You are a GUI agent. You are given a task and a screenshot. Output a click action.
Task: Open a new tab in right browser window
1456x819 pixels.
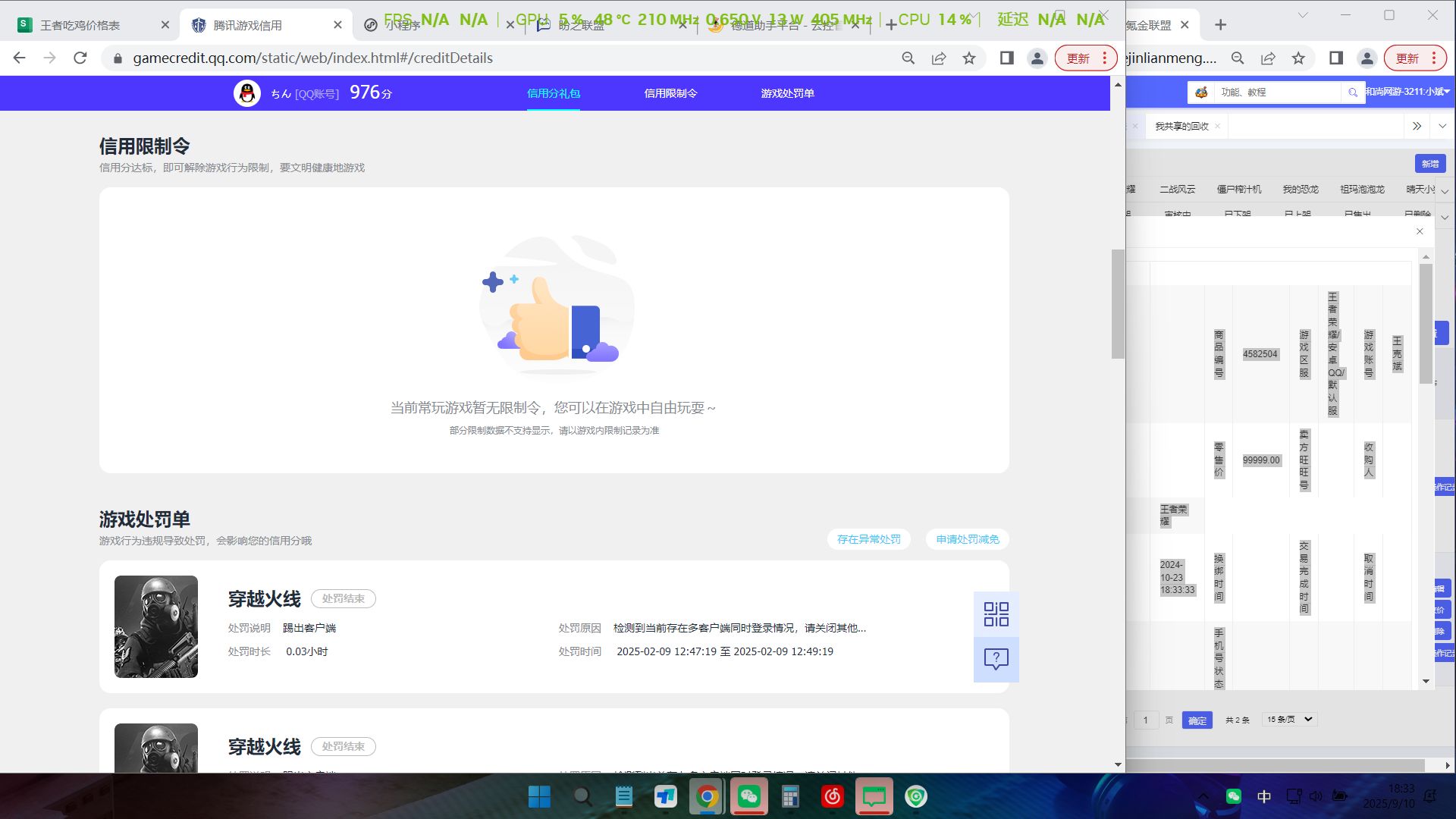1220,25
